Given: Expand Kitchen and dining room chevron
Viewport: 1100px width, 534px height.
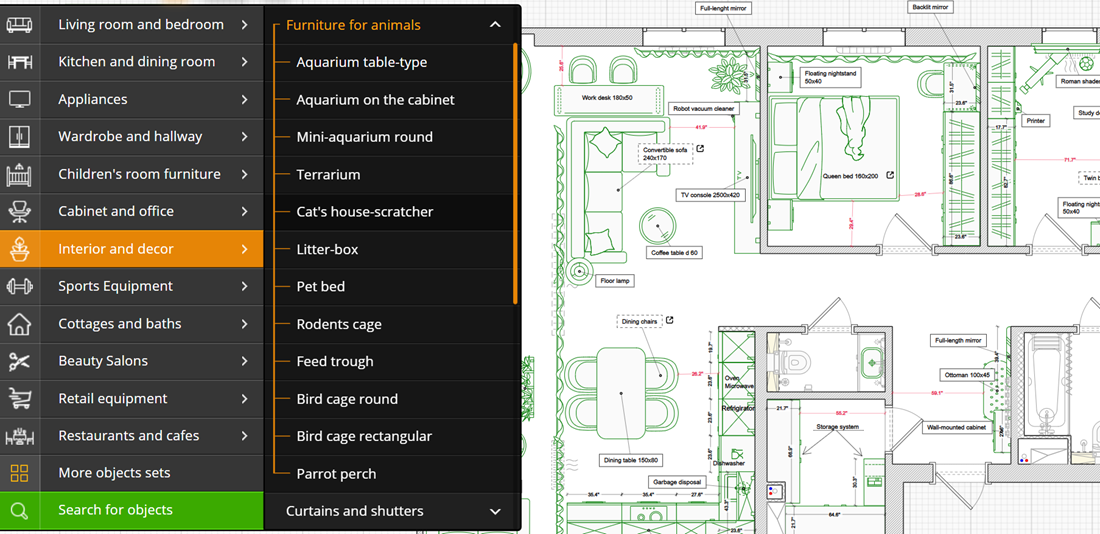Looking at the screenshot, I should 244,62.
